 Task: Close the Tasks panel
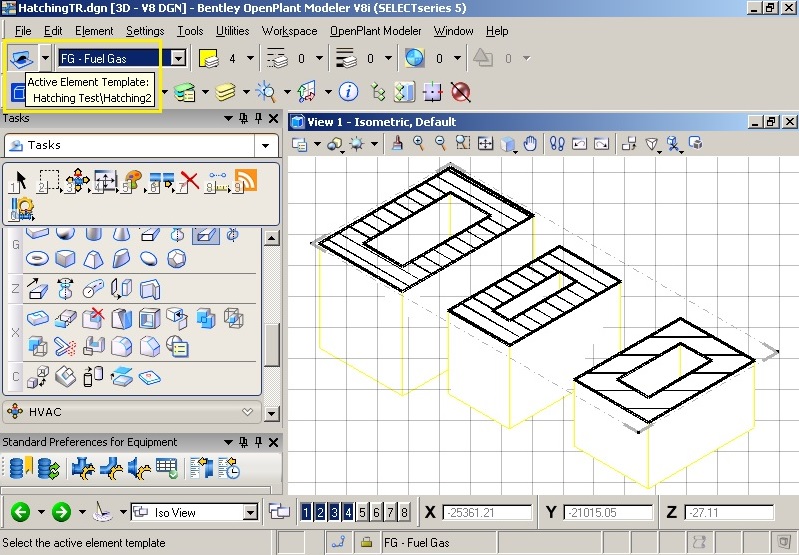(x=273, y=119)
